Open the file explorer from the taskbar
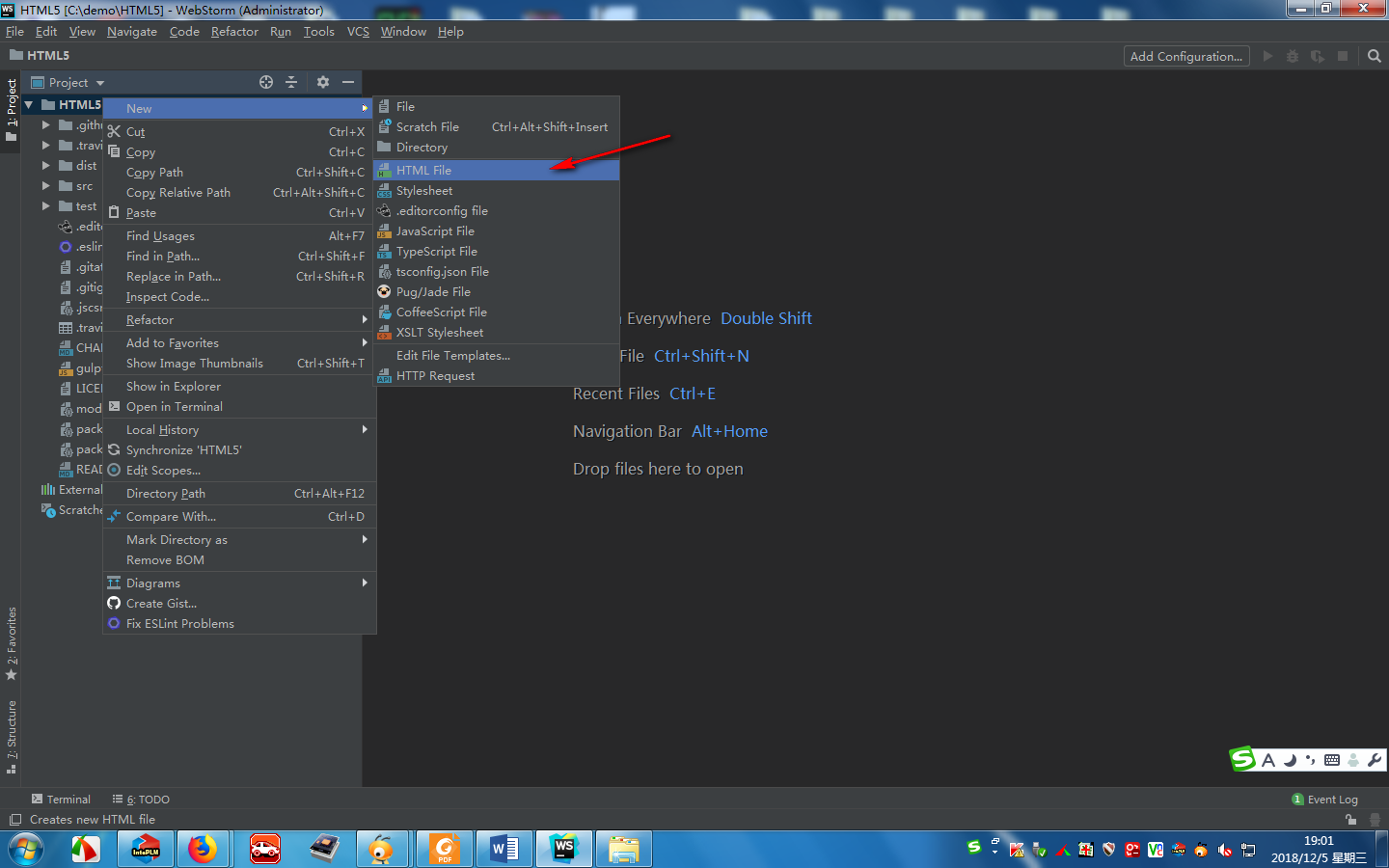This screenshot has width=1389, height=868. 624,849
